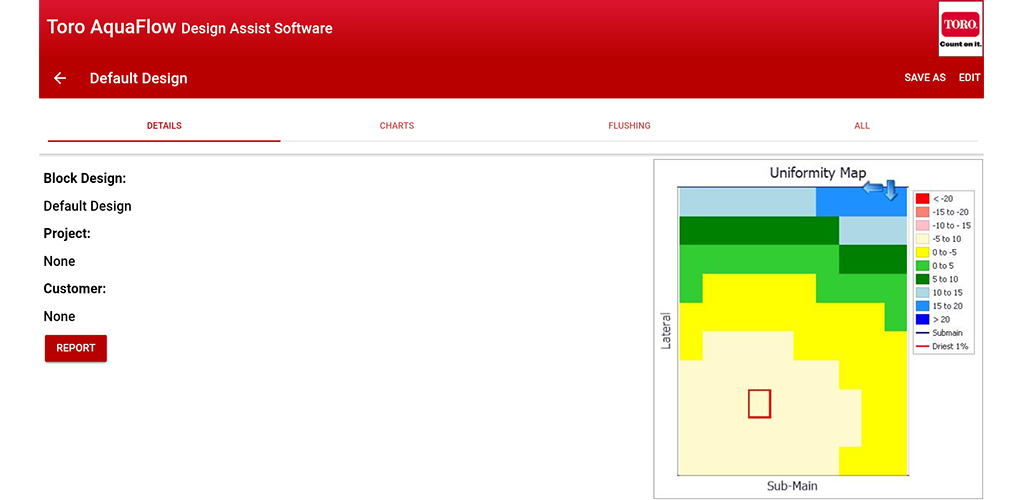Click the red '< -20' legend swatch
This screenshot has width=1024, height=500.
(x=922, y=198)
